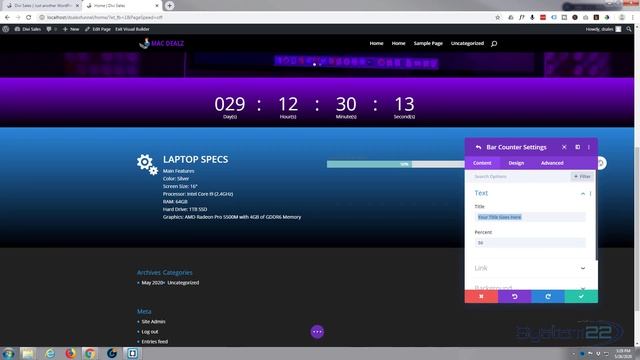Click the site header search icon
This screenshot has height=360, width=640.
coord(494,44)
